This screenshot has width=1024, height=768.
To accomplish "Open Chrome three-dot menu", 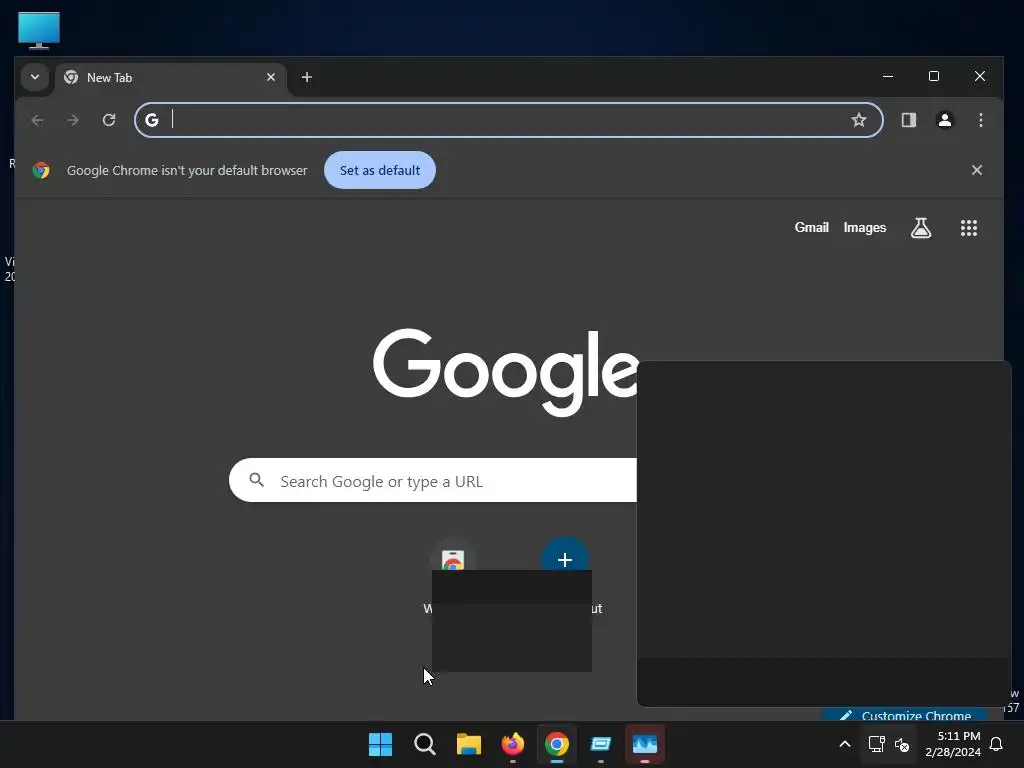I will tap(980, 120).
